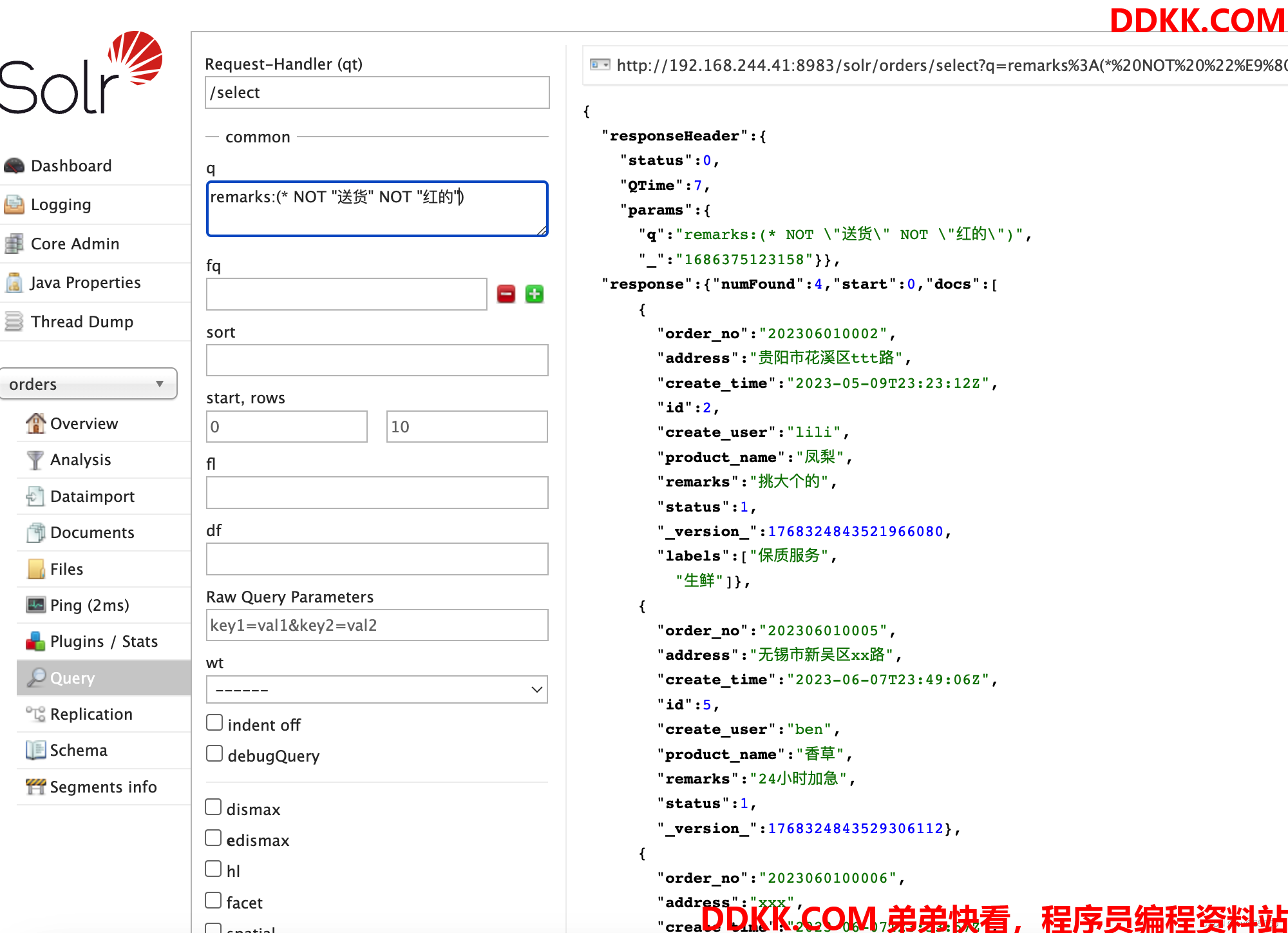
Task: Open the Analysis page
Action: [80, 460]
